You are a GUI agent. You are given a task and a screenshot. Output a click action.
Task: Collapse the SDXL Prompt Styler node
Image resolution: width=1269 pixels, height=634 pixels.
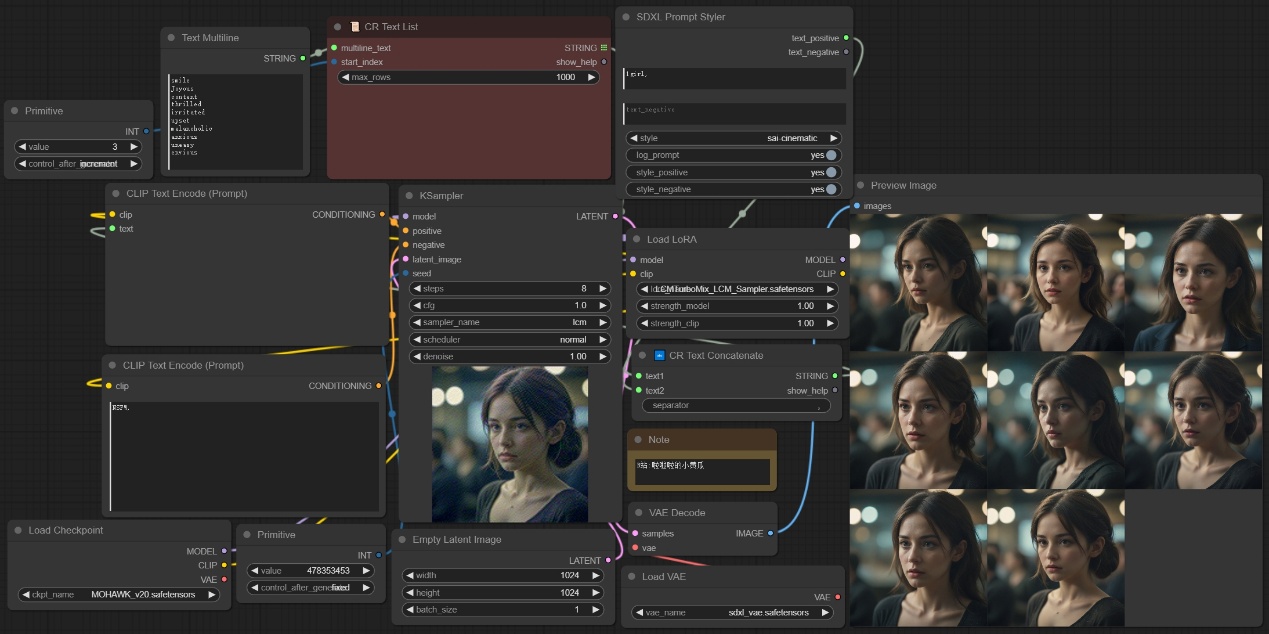click(626, 17)
